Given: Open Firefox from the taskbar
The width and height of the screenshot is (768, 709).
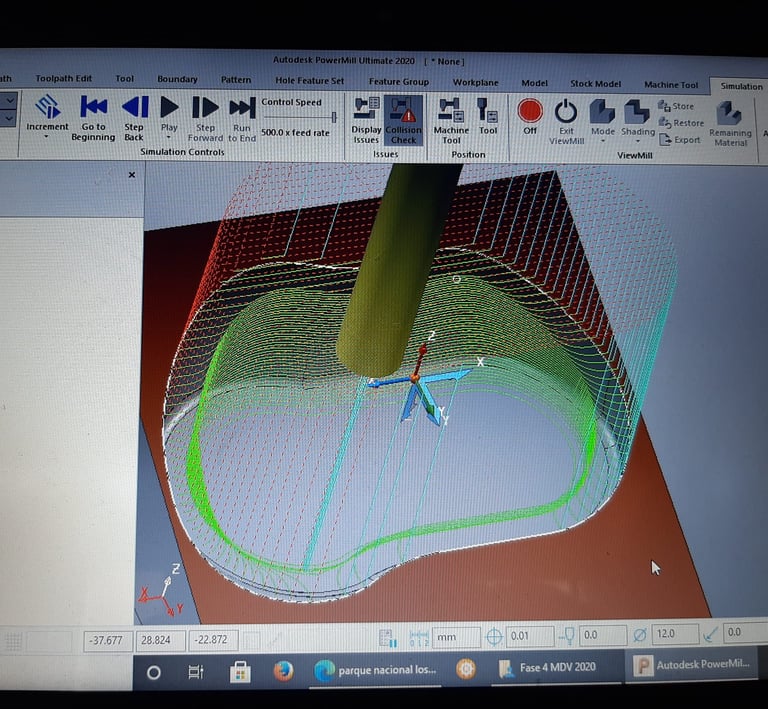Looking at the screenshot, I should (x=283, y=671).
